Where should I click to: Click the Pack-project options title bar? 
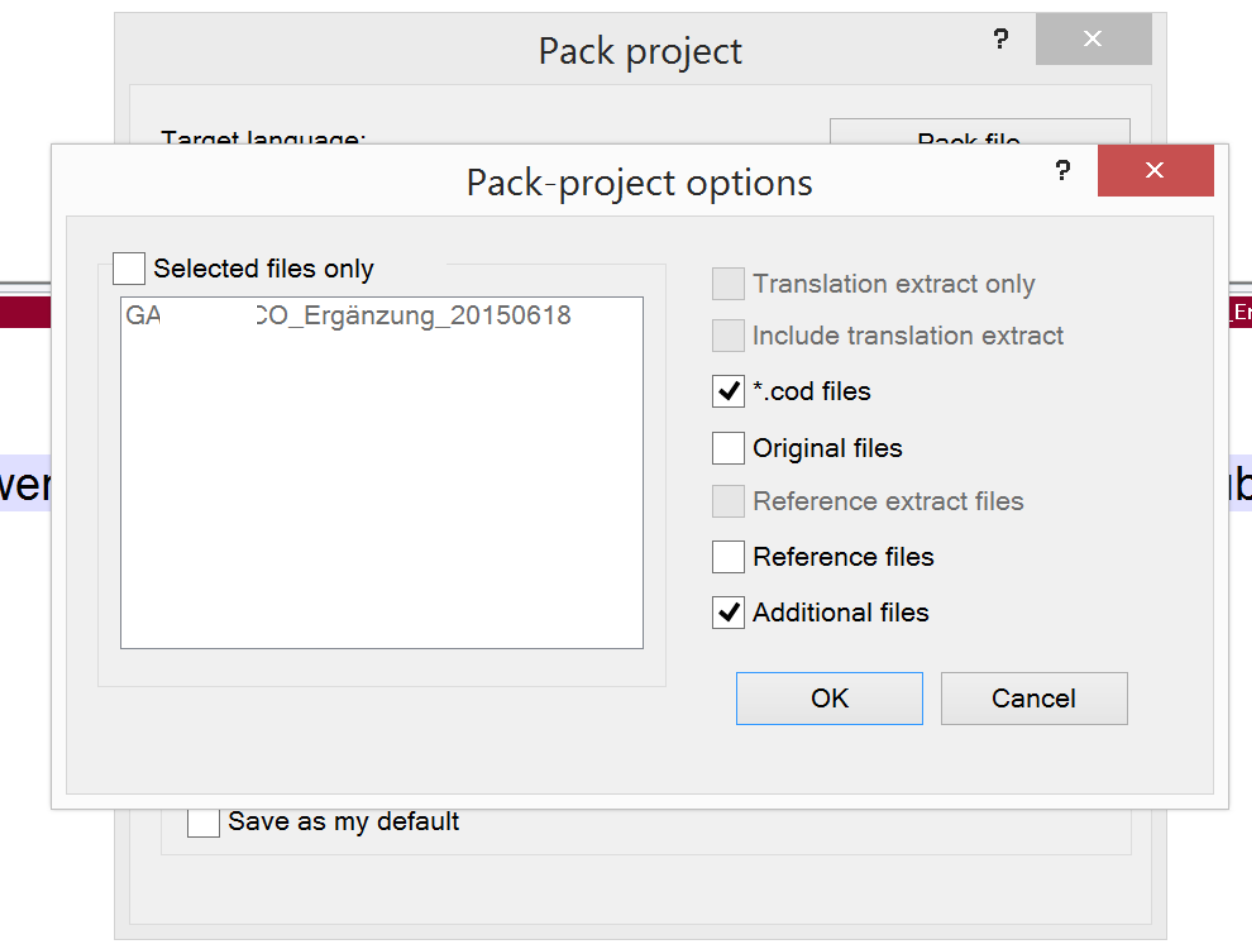click(639, 183)
